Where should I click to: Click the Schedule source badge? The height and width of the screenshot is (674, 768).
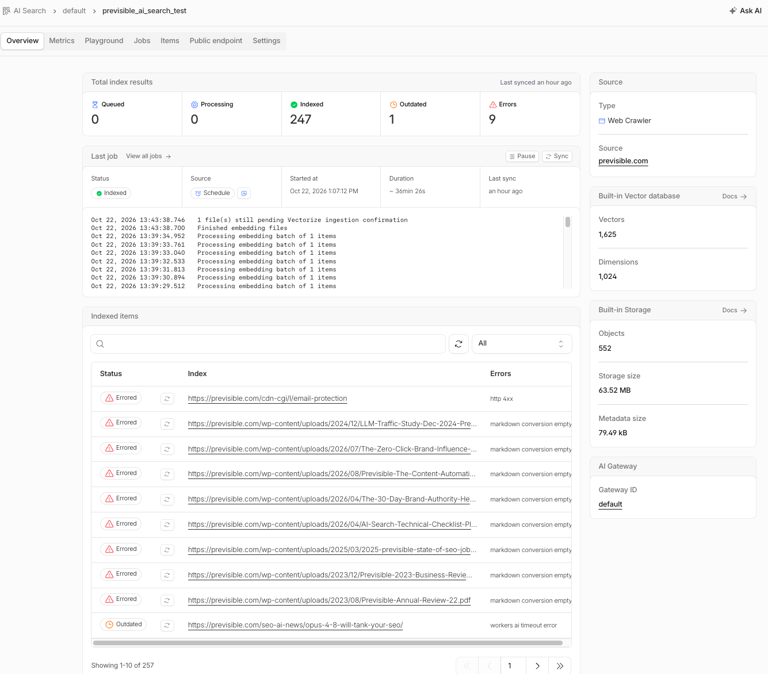coord(213,193)
